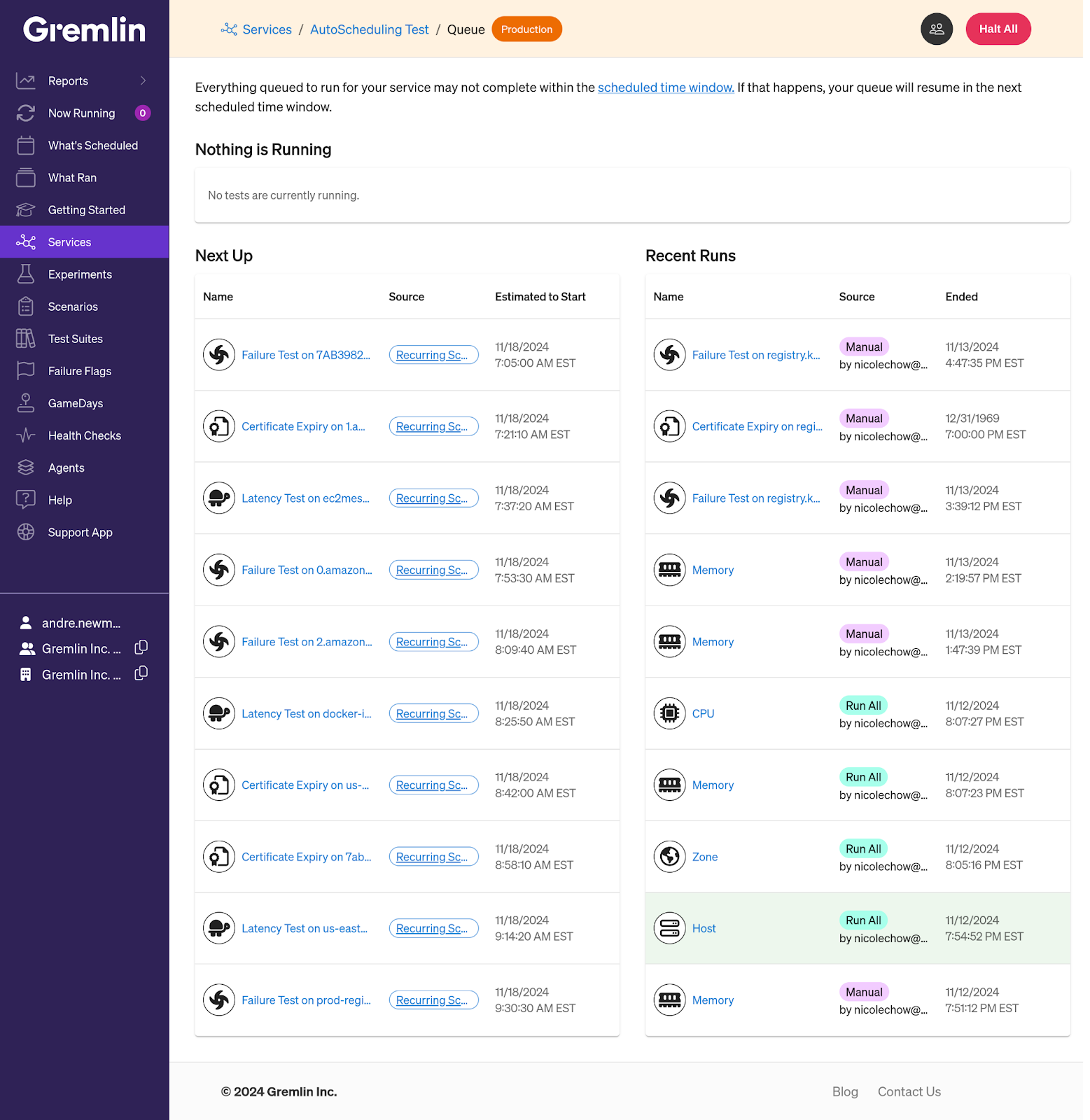Click the GameDays icon

pyautogui.click(x=26, y=403)
